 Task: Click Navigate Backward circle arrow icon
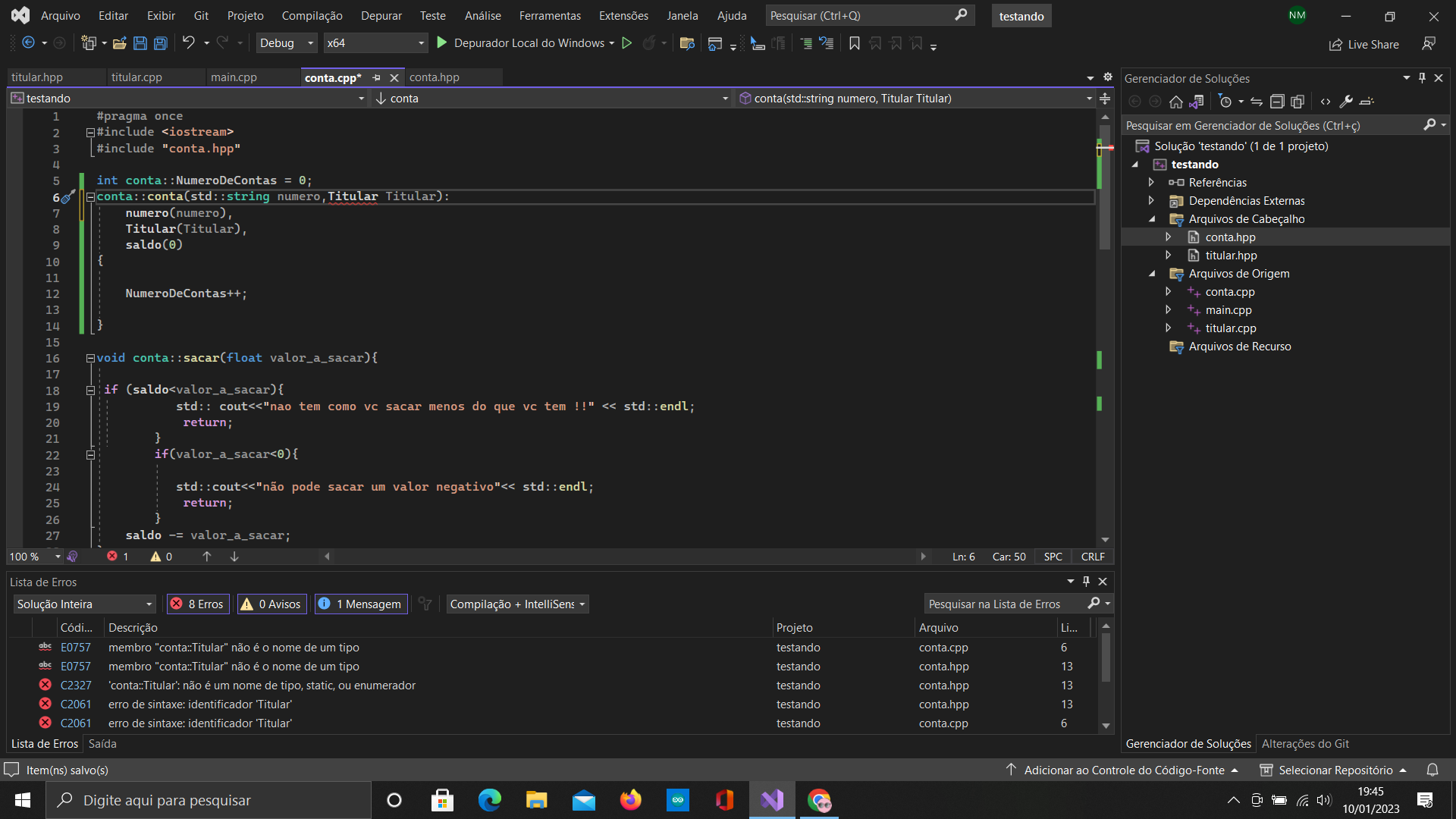point(29,43)
